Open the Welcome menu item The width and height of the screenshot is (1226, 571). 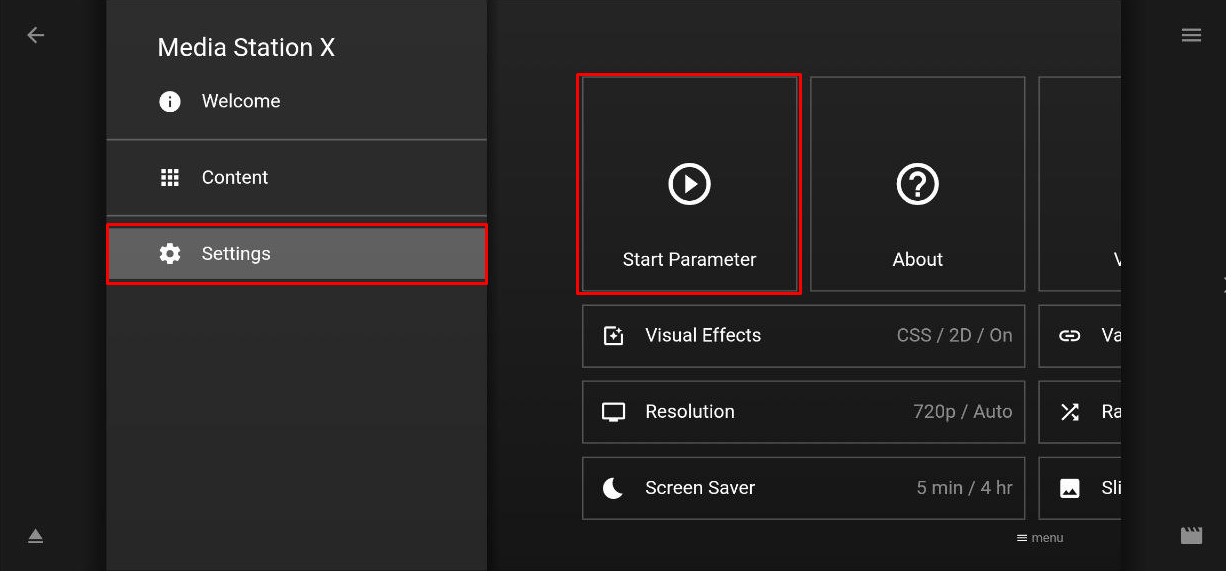(297, 101)
